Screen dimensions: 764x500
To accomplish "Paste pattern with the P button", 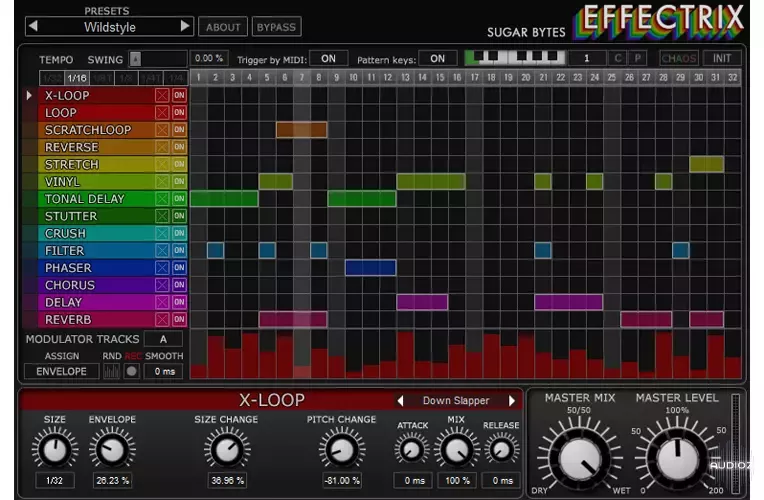I will [x=637, y=58].
